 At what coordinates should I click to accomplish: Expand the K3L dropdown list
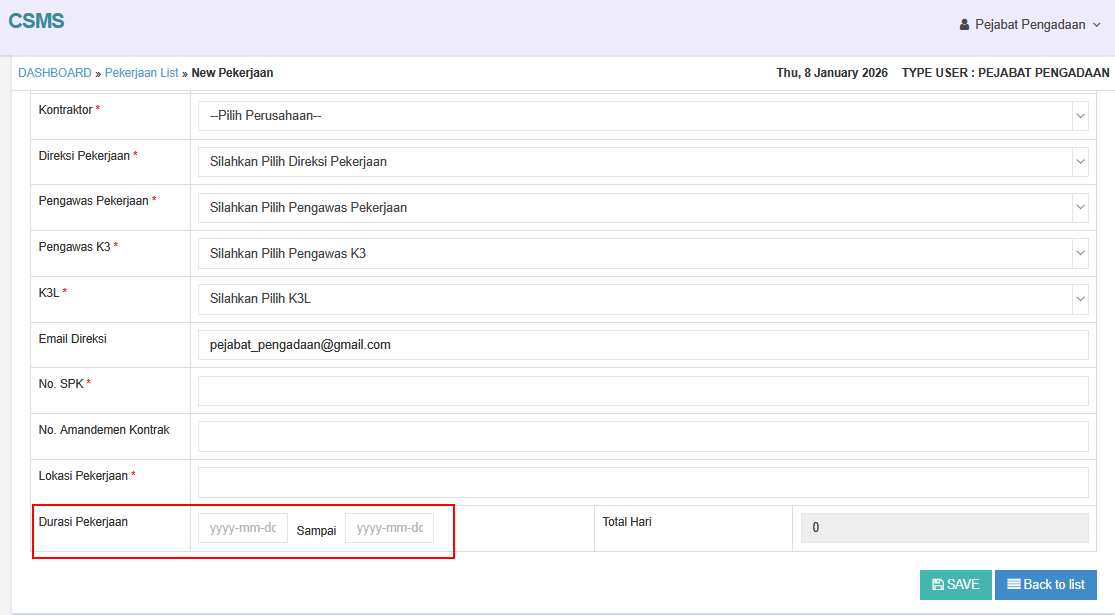(x=642, y=298)
